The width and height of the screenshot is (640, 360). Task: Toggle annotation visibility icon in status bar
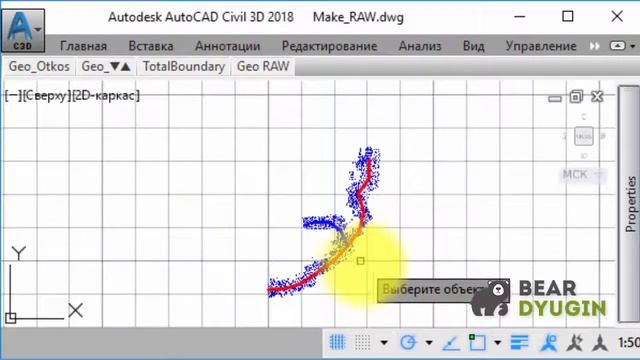(549, 342)
